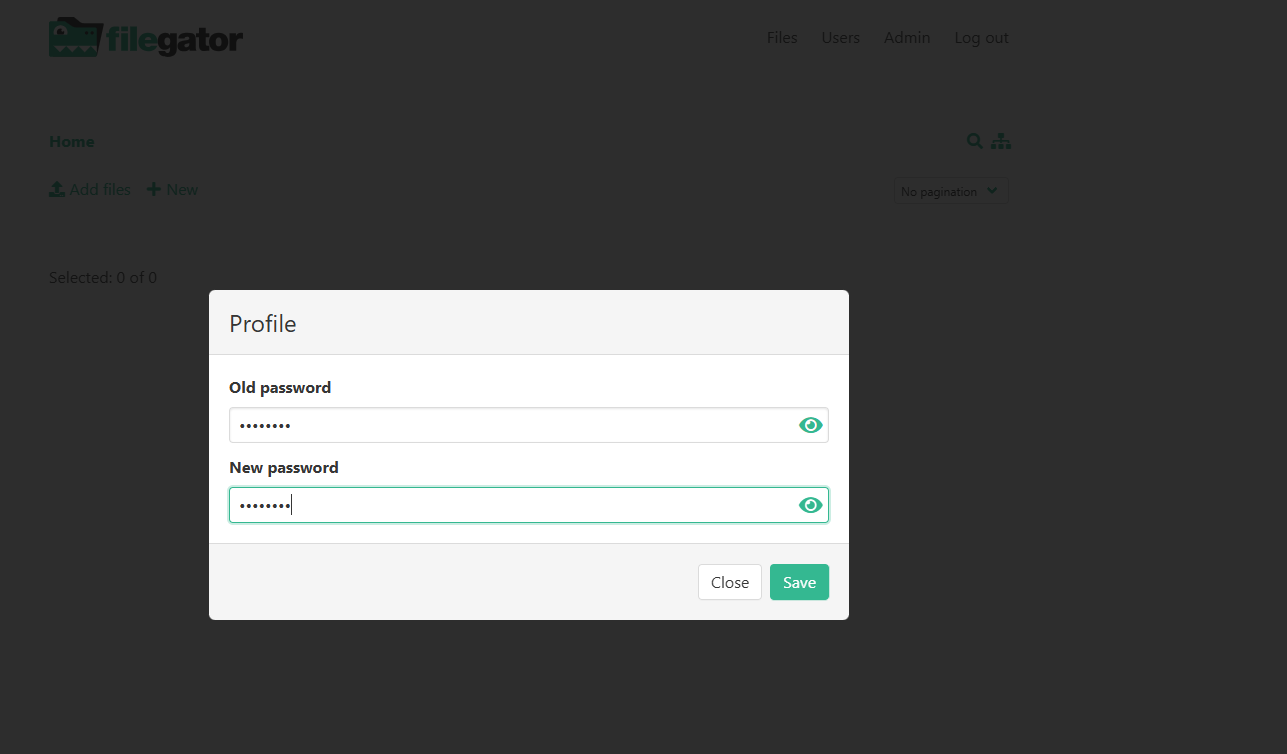1287x754 pixels.
Task: Open the folder tree sitemap icon
Action: (x=1001, y=141)
